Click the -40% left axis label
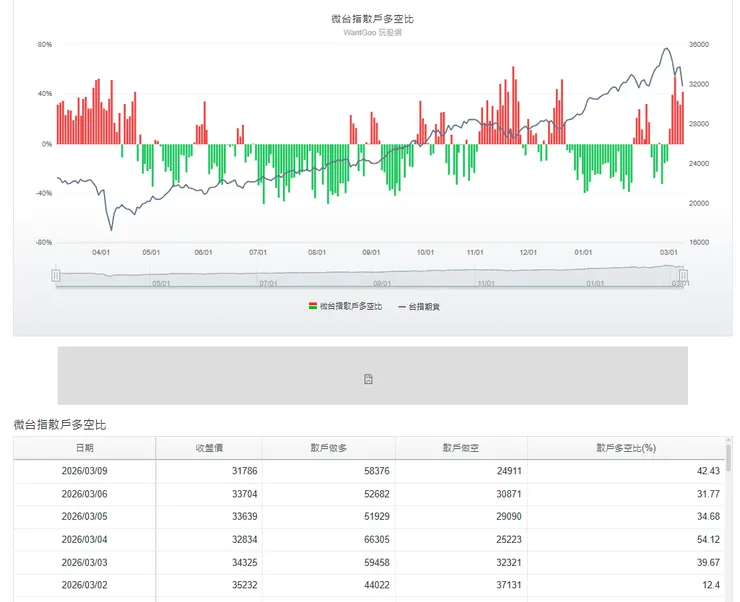Image resolution: width=740 pixels, height=602 pixels. click(44, 193)
